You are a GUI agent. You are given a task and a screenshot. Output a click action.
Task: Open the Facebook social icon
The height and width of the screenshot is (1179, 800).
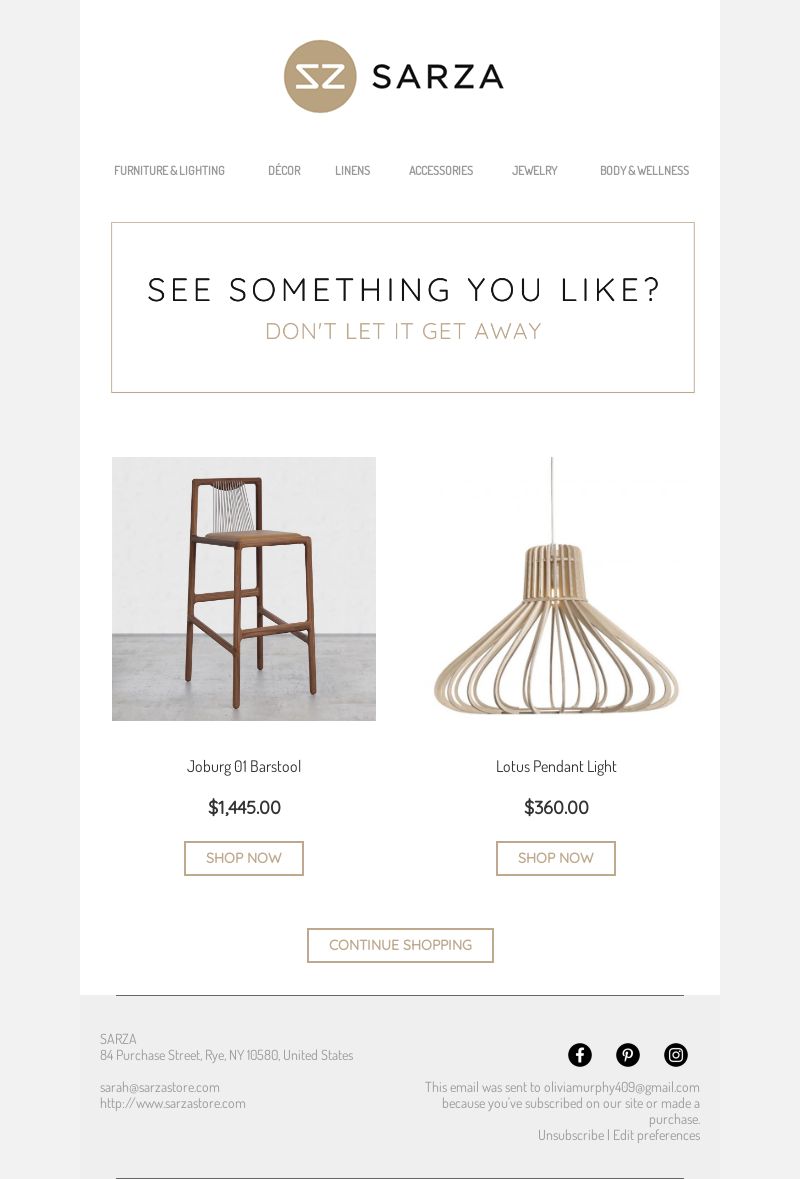click(580, 1055)
